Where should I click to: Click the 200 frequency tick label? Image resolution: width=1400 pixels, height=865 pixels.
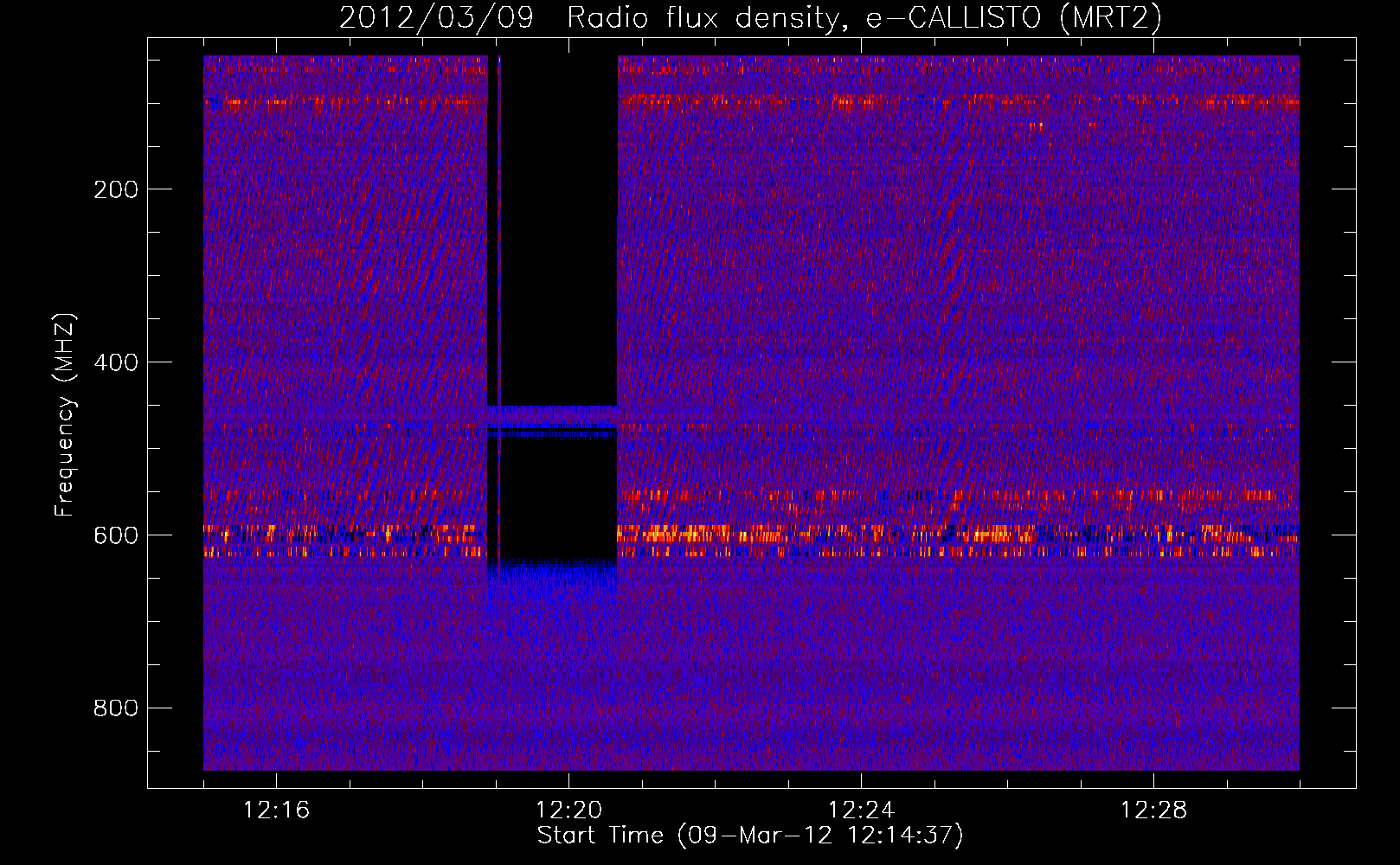pyautogui.click(x=116, y=189)
